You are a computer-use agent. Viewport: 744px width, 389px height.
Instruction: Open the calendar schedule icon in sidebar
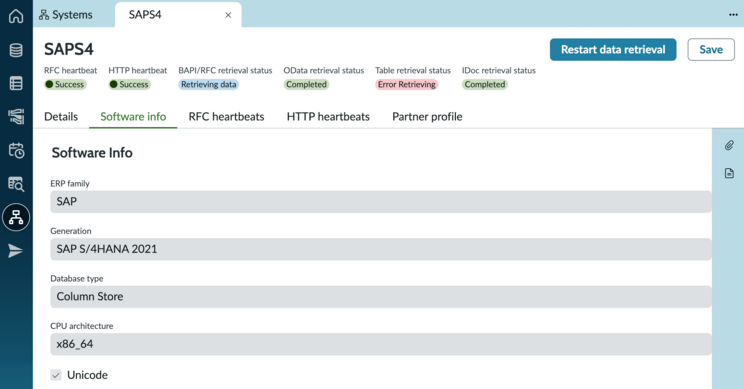16,150
